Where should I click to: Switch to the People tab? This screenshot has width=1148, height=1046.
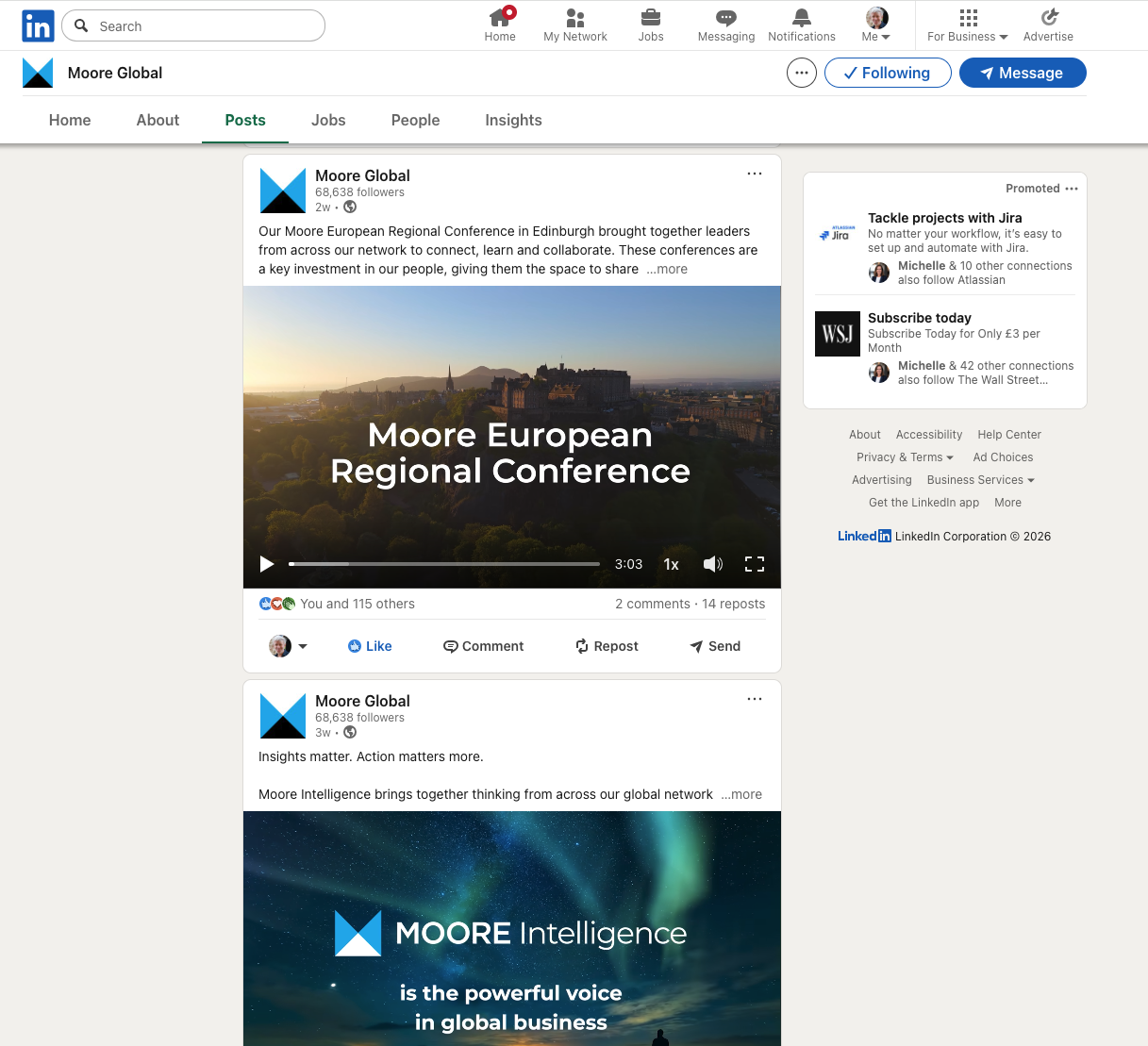[416, 120]
